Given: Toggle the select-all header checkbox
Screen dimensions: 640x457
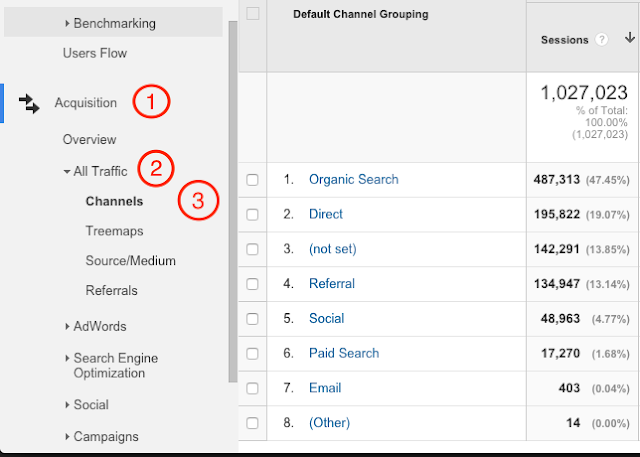Looking at the screenshot, I should click(x=253, y=14).
